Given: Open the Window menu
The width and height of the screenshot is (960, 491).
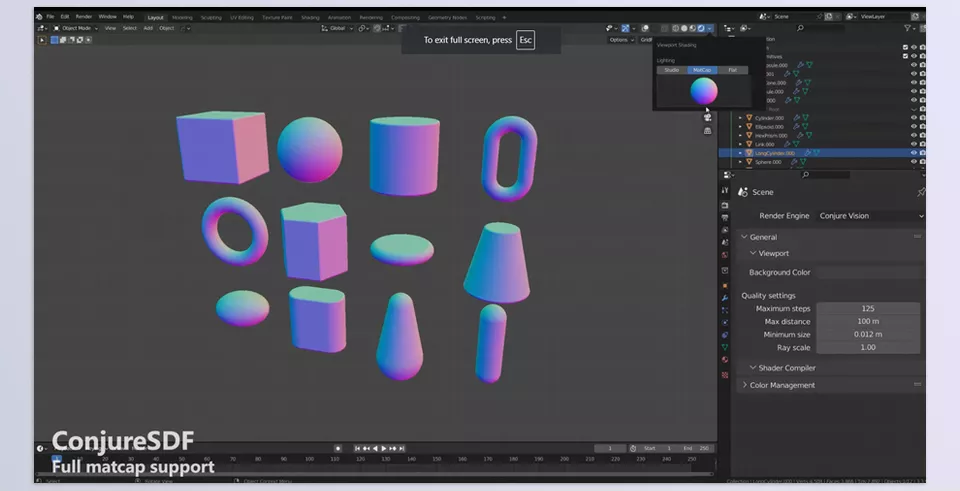Looking at the screenshot, I should point(108,17).
